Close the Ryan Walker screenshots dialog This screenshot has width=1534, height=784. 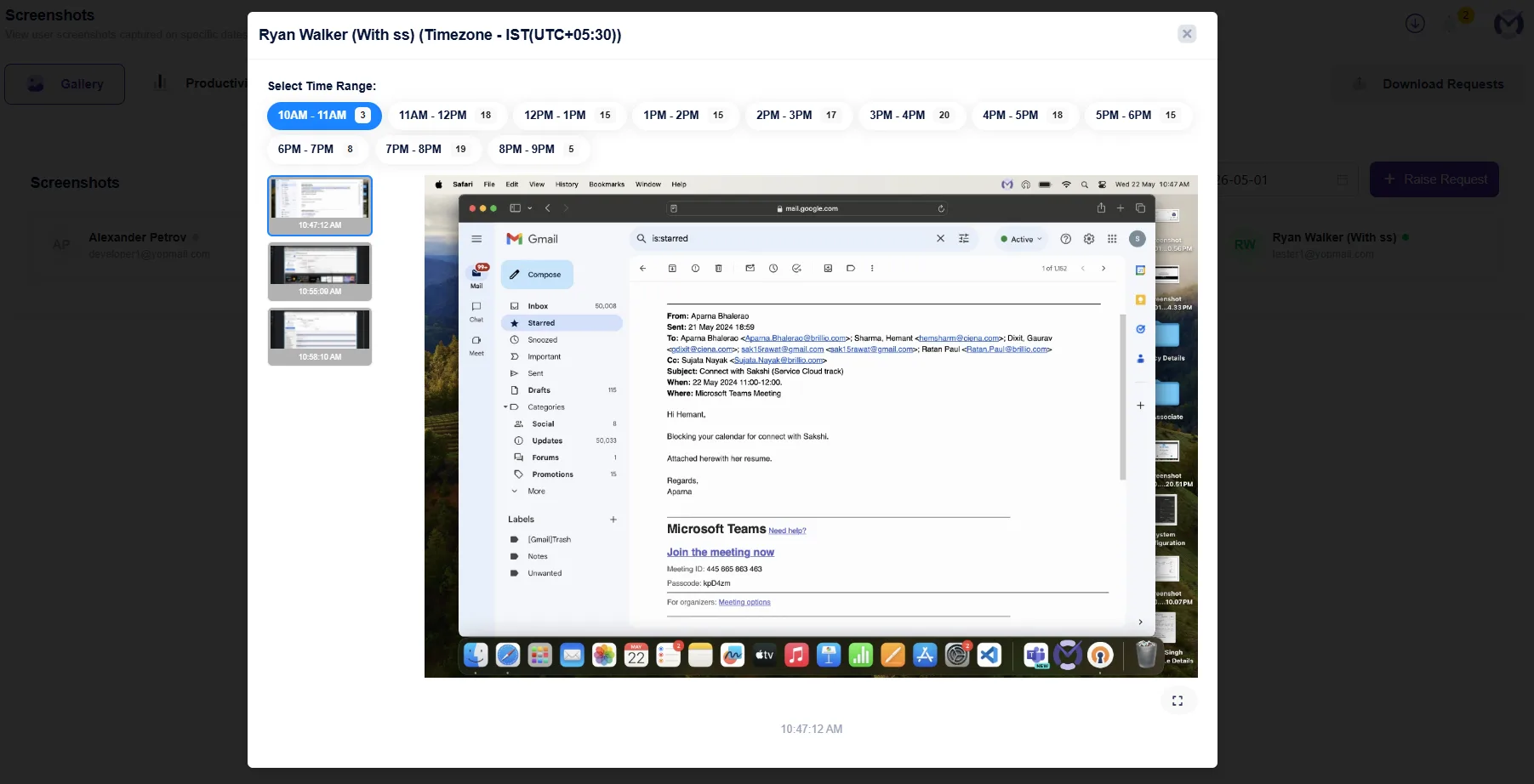click(1187, 34)
